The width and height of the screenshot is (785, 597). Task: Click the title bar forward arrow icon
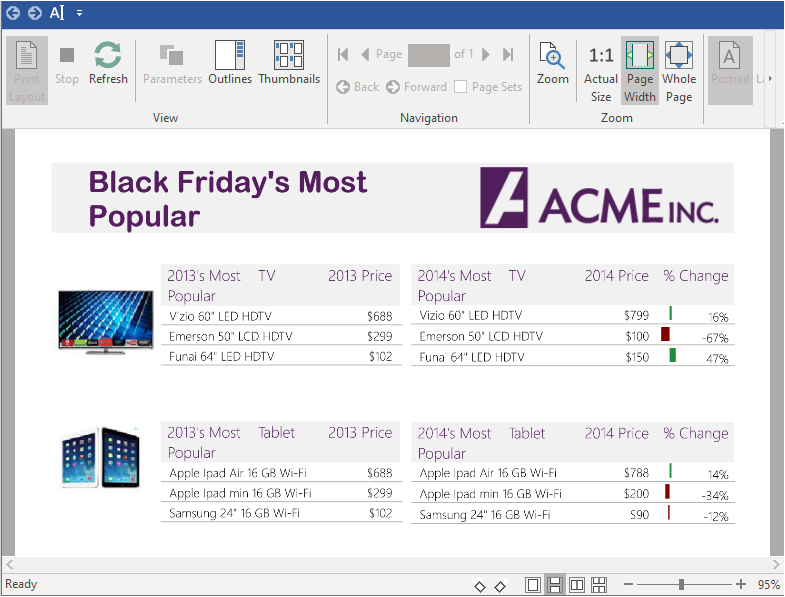34,13
